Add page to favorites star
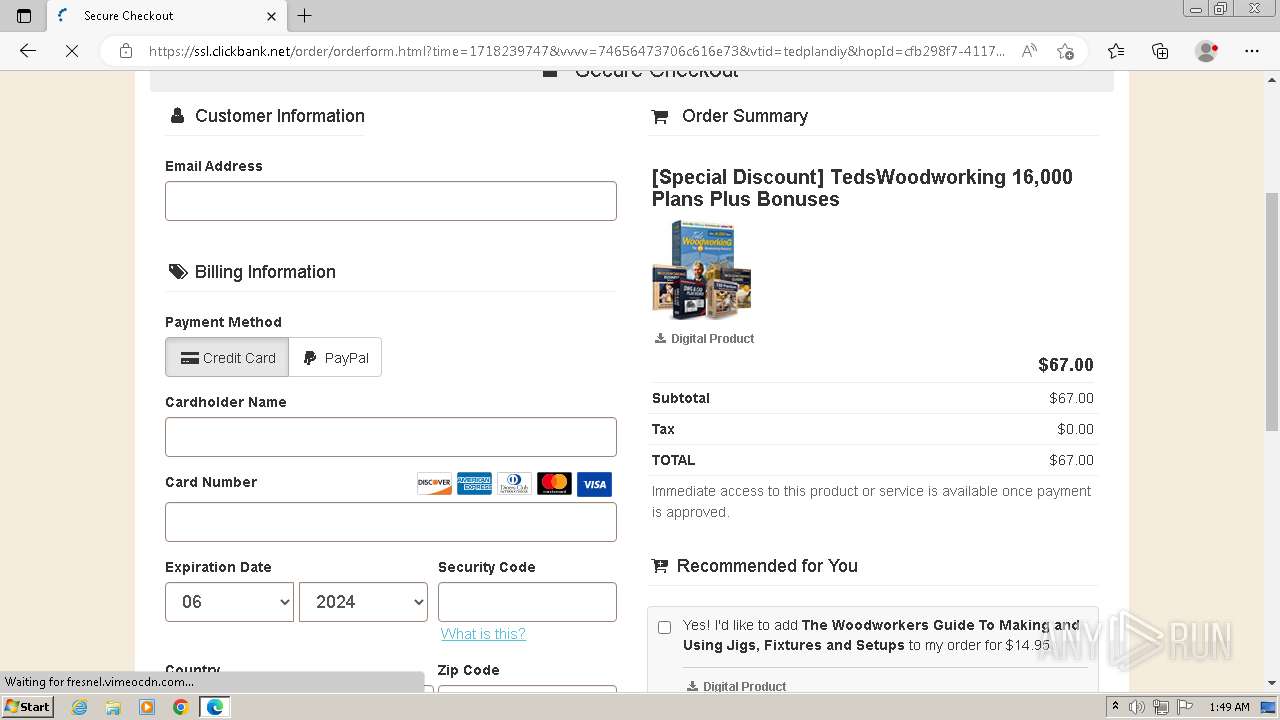1280x720 pixels. click(1065, 51)
